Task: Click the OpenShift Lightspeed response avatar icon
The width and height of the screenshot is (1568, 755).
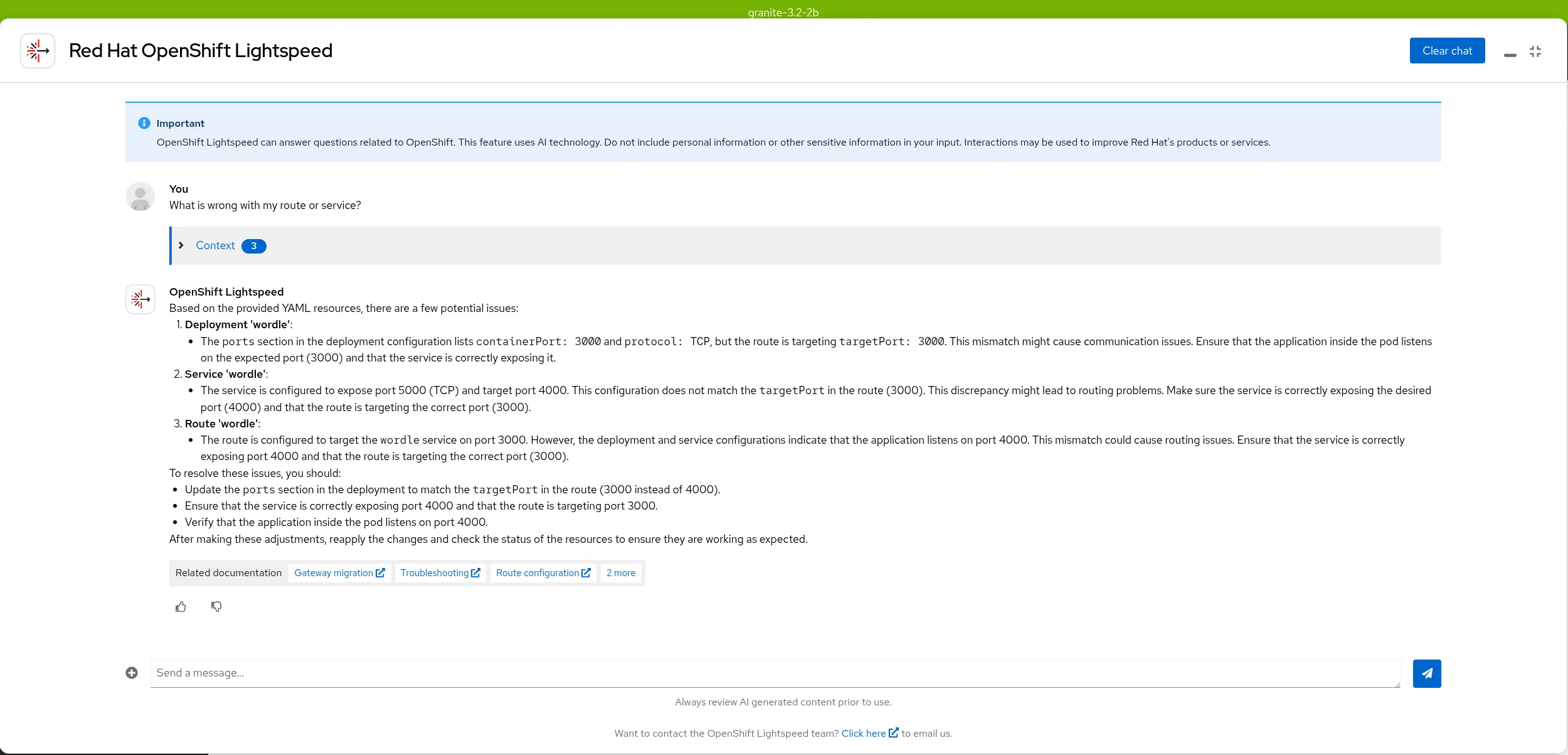Action: (x=140, y=299)
